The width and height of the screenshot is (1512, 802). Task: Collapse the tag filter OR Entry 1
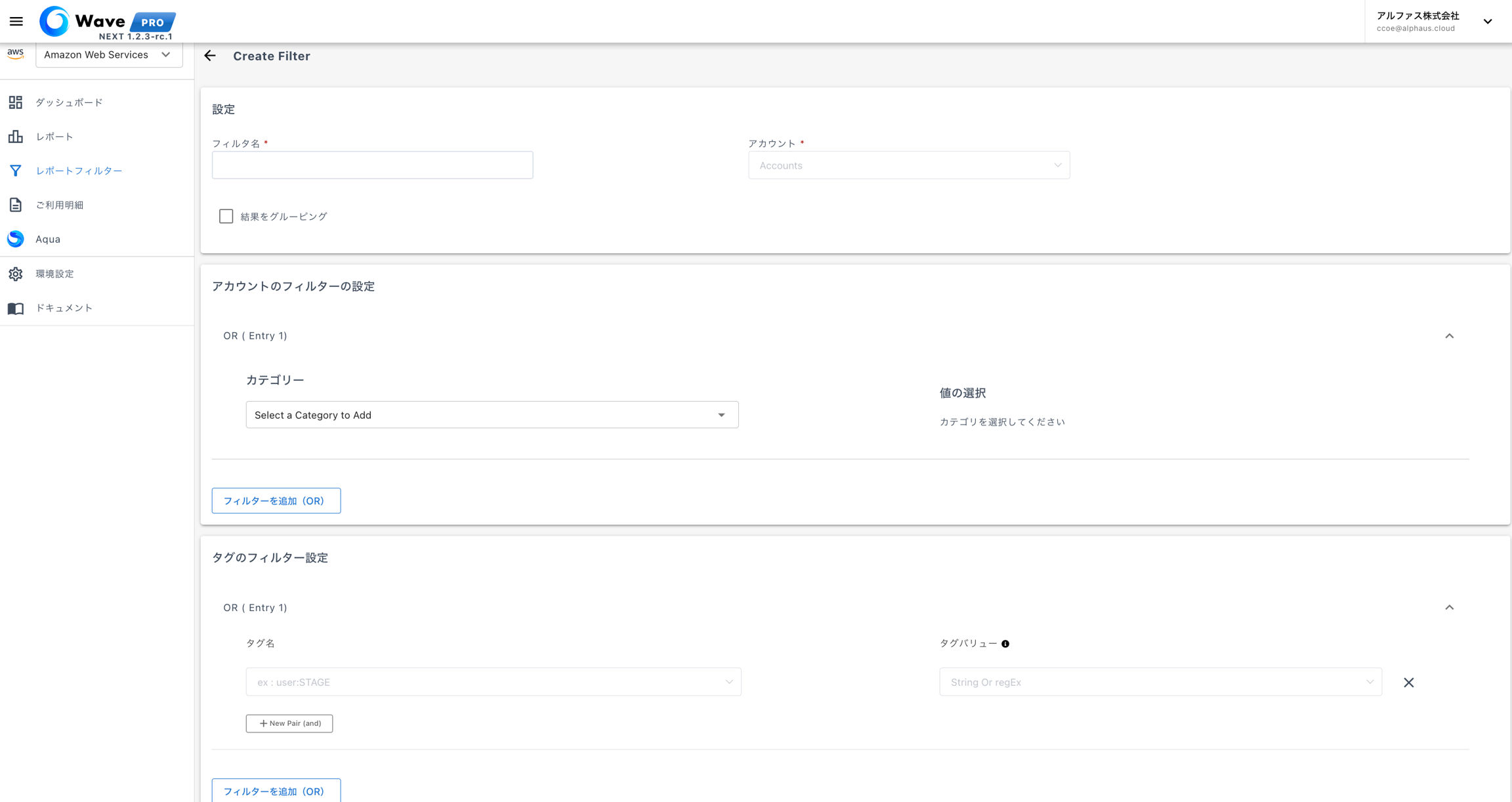pos(1449,608)
